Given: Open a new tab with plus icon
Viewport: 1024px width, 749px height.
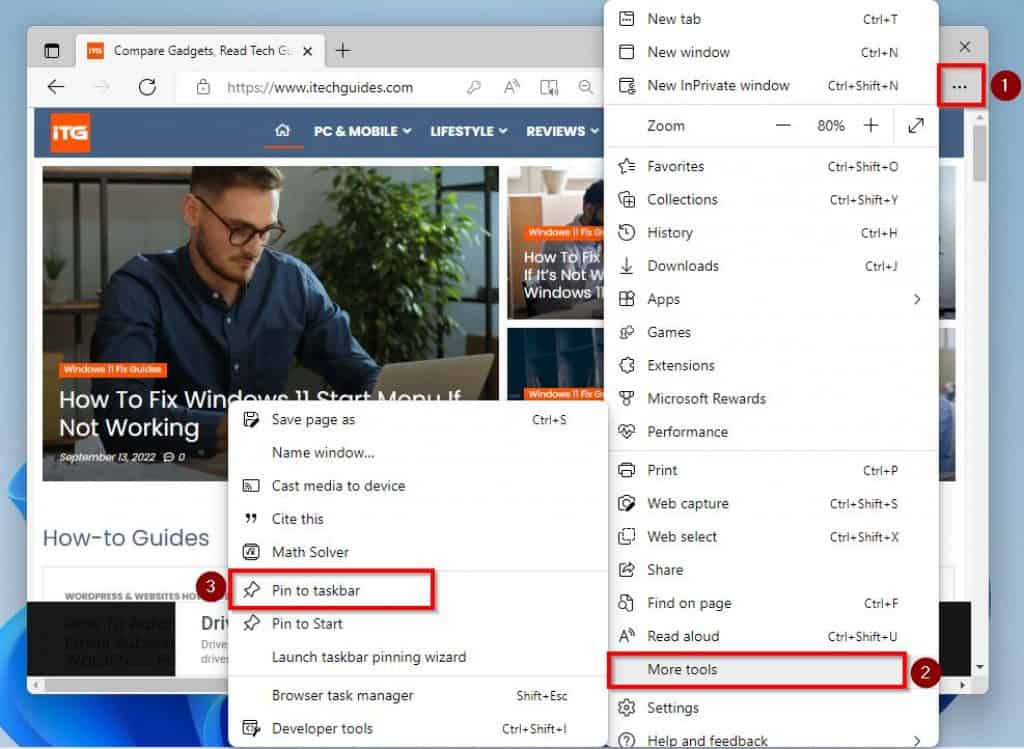Looking at the screenshot, I should point(343,50).
